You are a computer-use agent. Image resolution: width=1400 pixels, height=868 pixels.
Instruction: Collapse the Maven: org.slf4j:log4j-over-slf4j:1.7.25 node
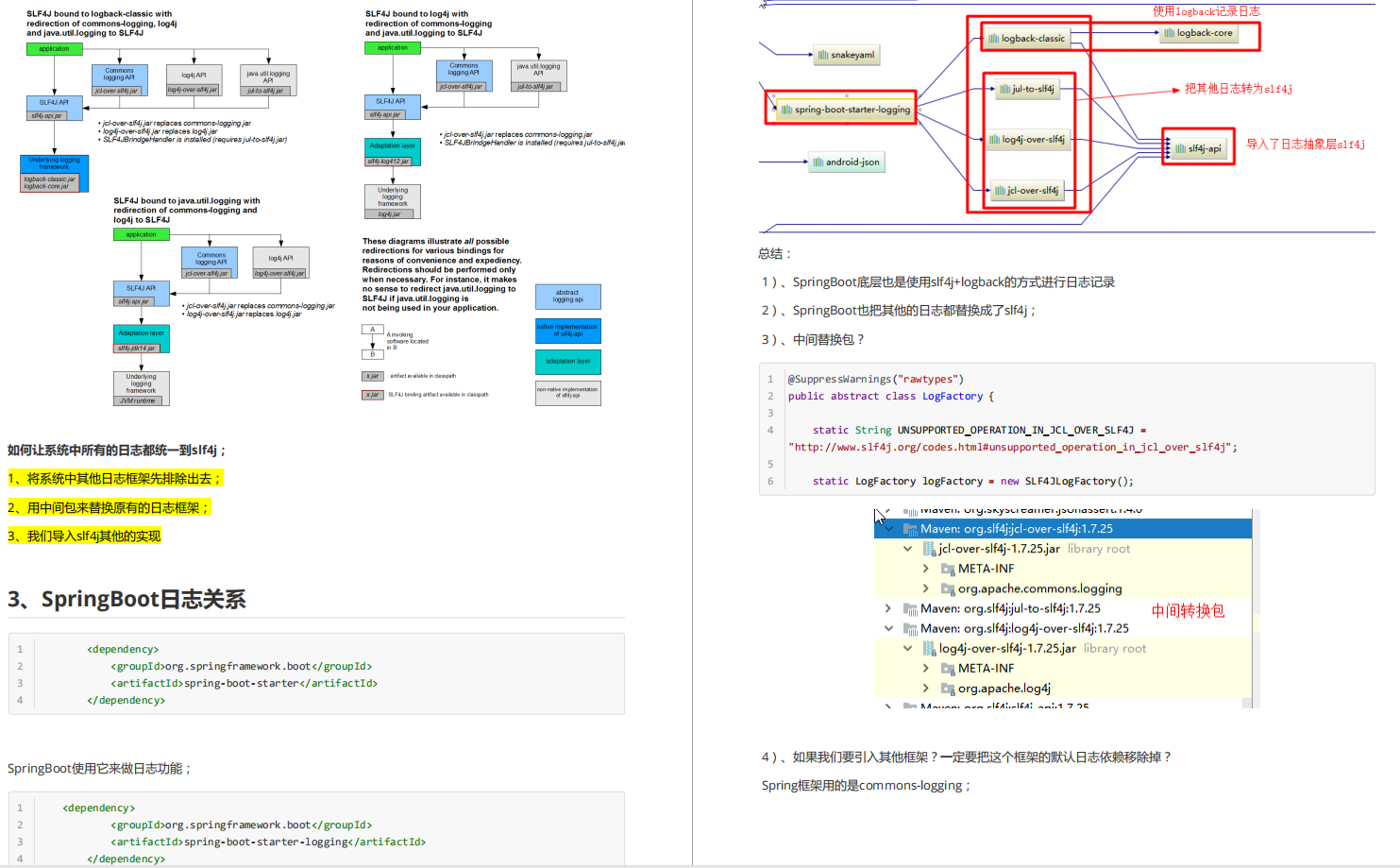coord(888,628)
